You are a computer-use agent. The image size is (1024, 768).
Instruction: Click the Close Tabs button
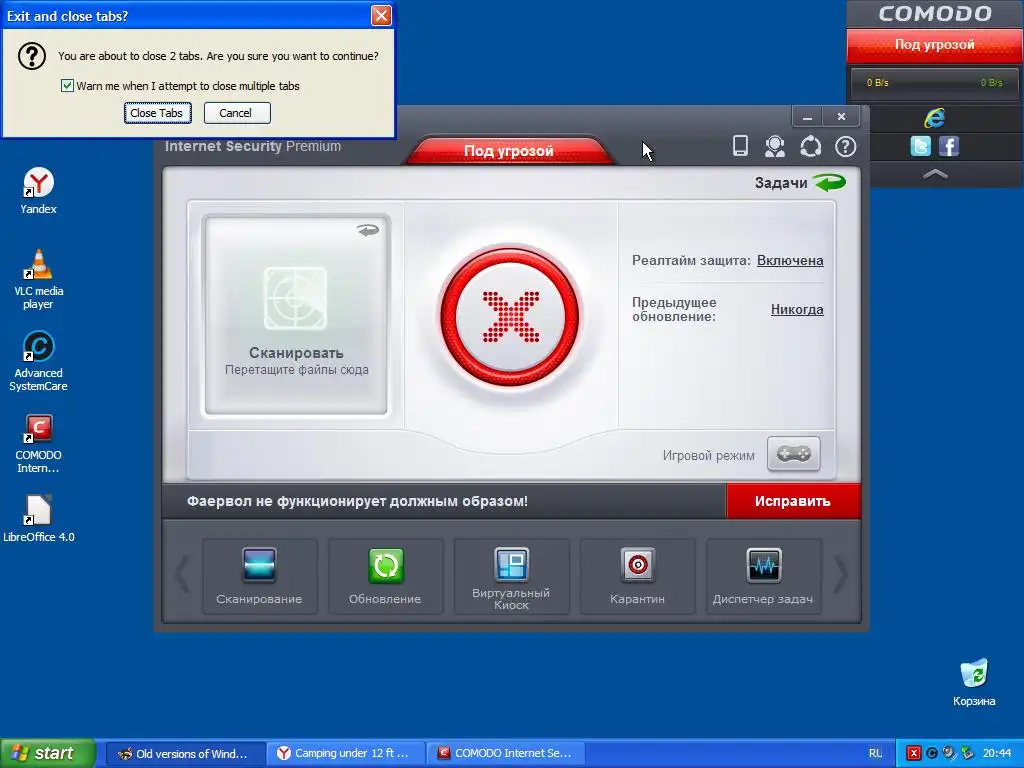coord(157,113)
